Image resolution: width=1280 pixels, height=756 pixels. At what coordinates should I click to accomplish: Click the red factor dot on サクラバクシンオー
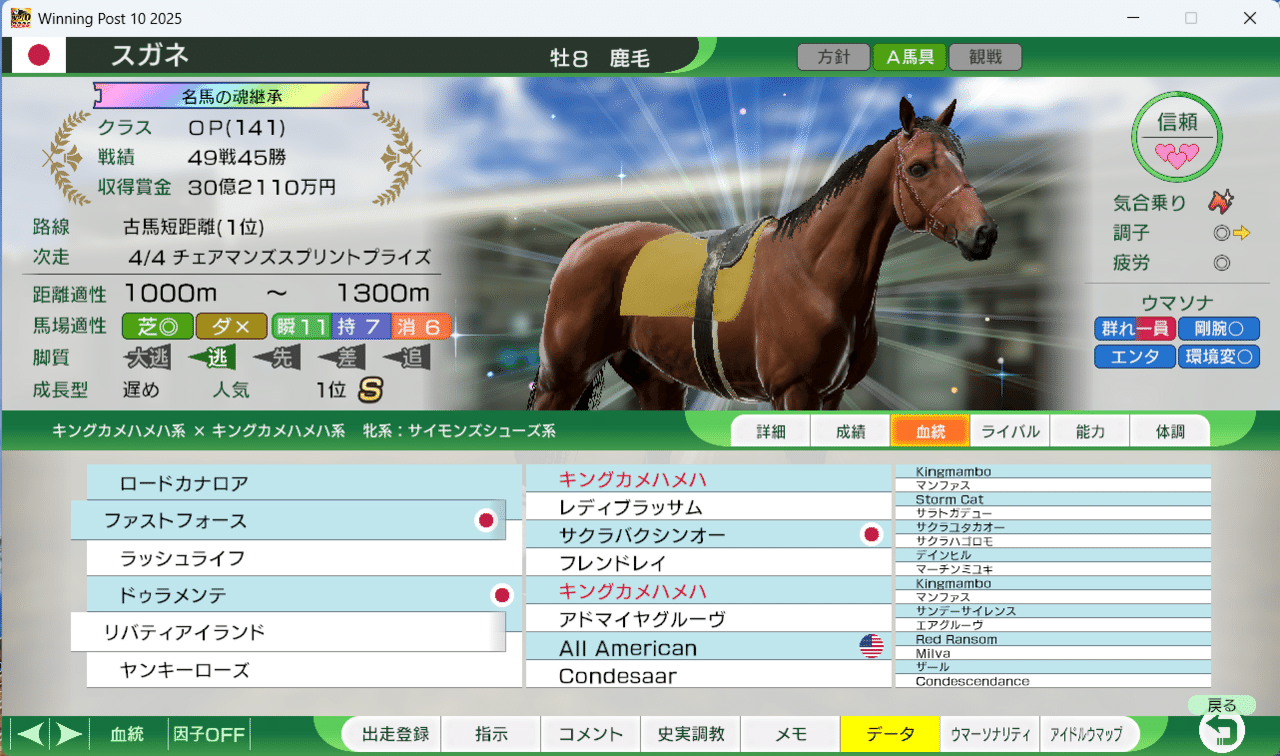[871, 534]
